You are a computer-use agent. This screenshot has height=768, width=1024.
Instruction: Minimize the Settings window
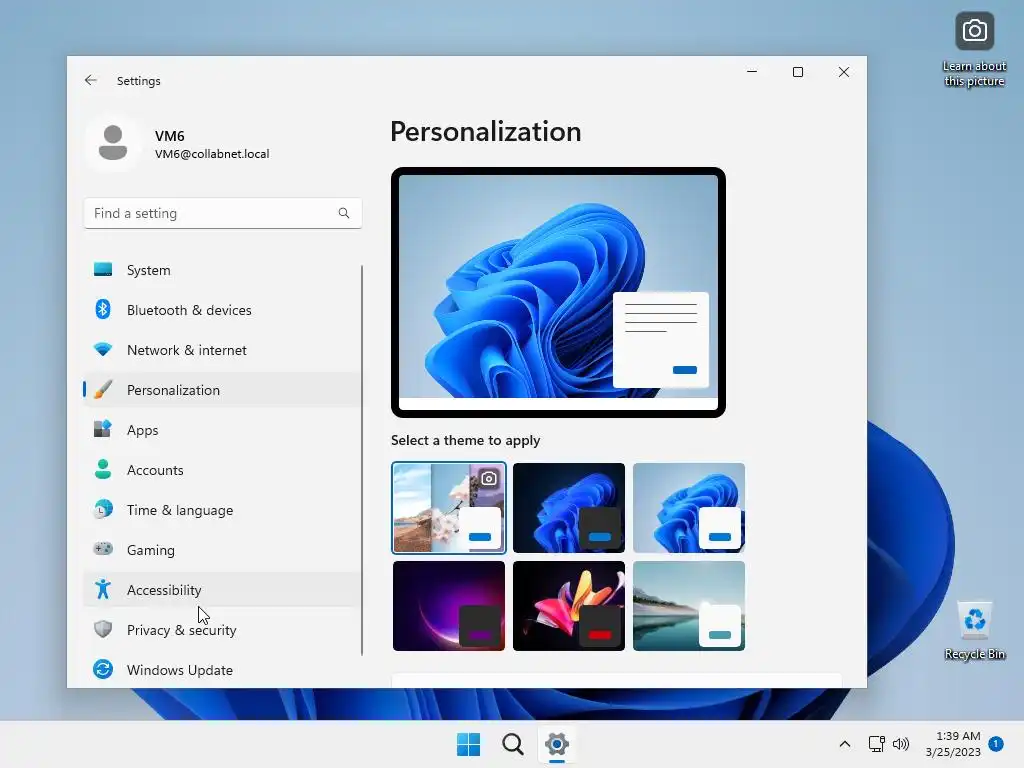click(752, 72)
